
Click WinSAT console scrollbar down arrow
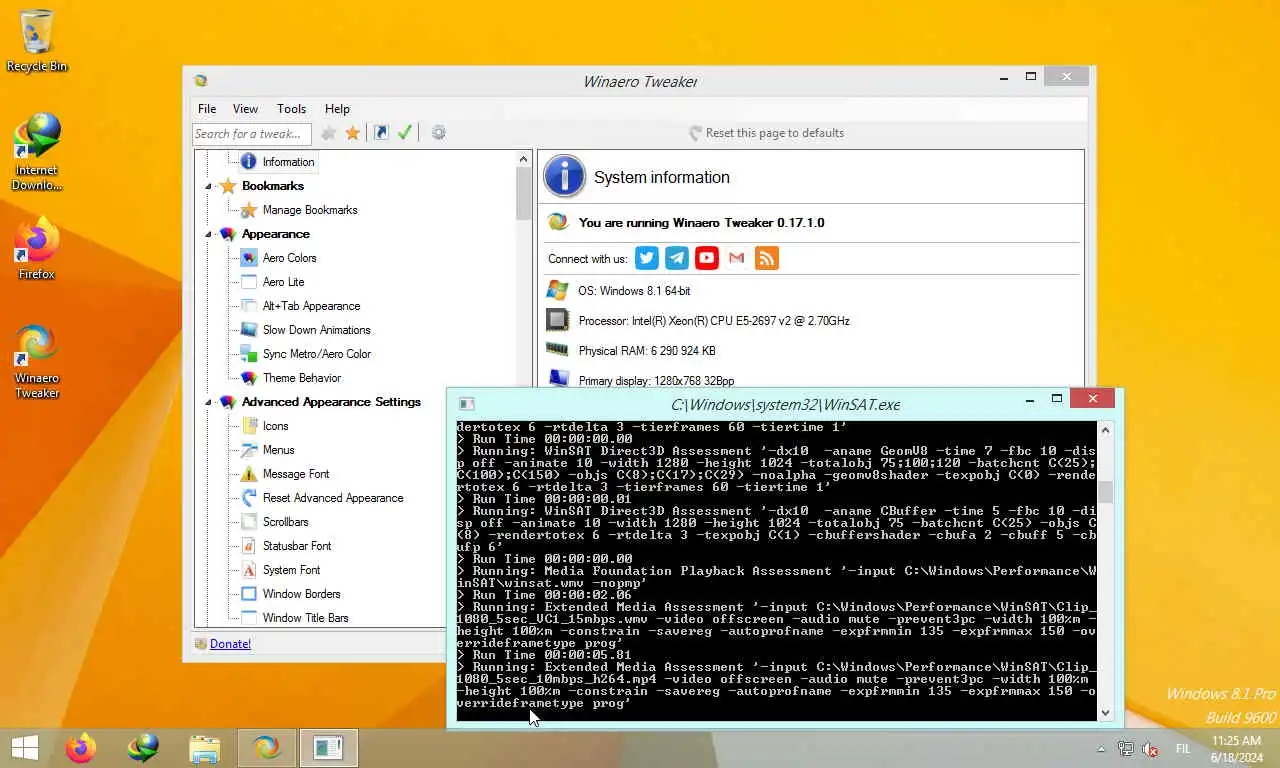coord(1105,712)
